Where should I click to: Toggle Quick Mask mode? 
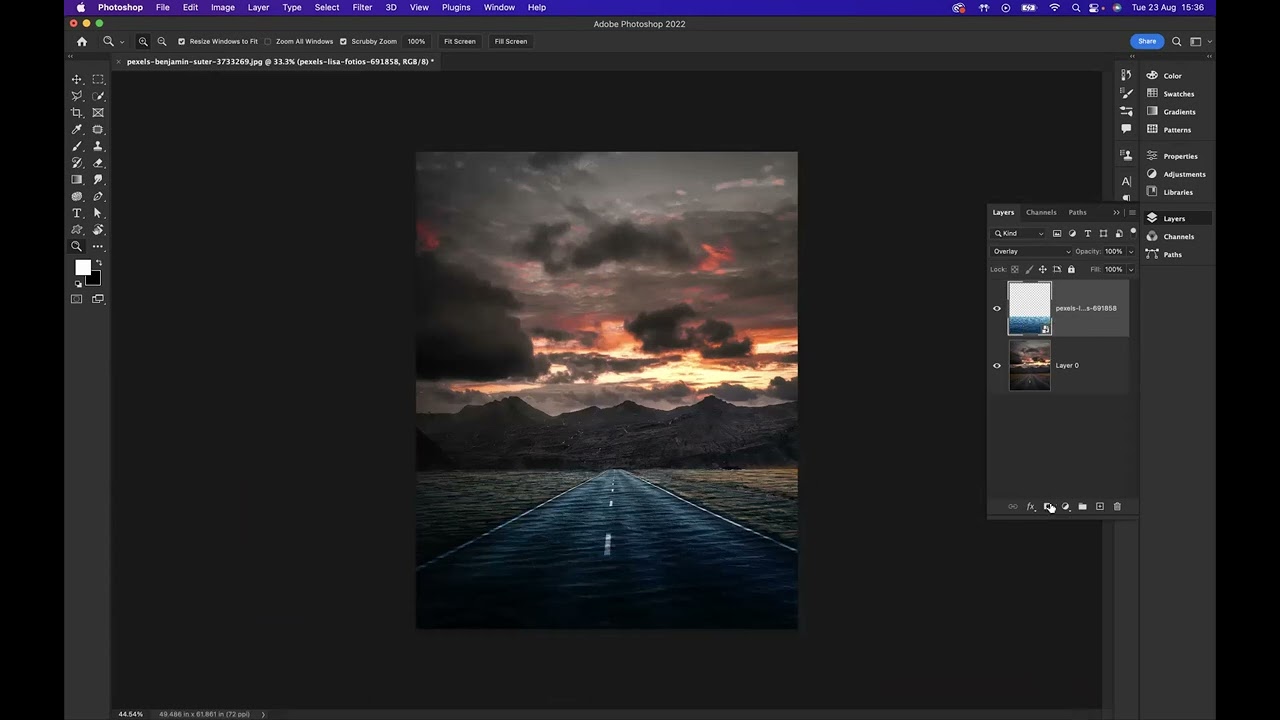pyautogui.click(x=76, y=299)
